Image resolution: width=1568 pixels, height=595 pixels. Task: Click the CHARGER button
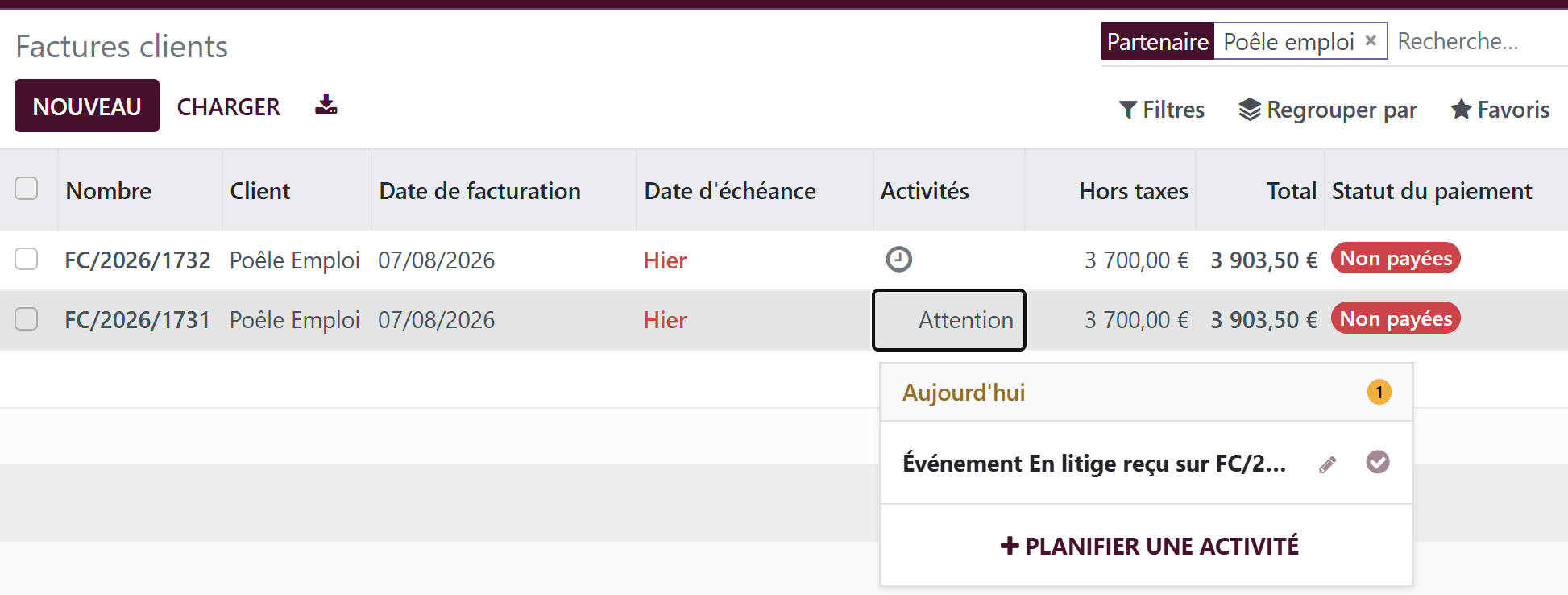228,106
